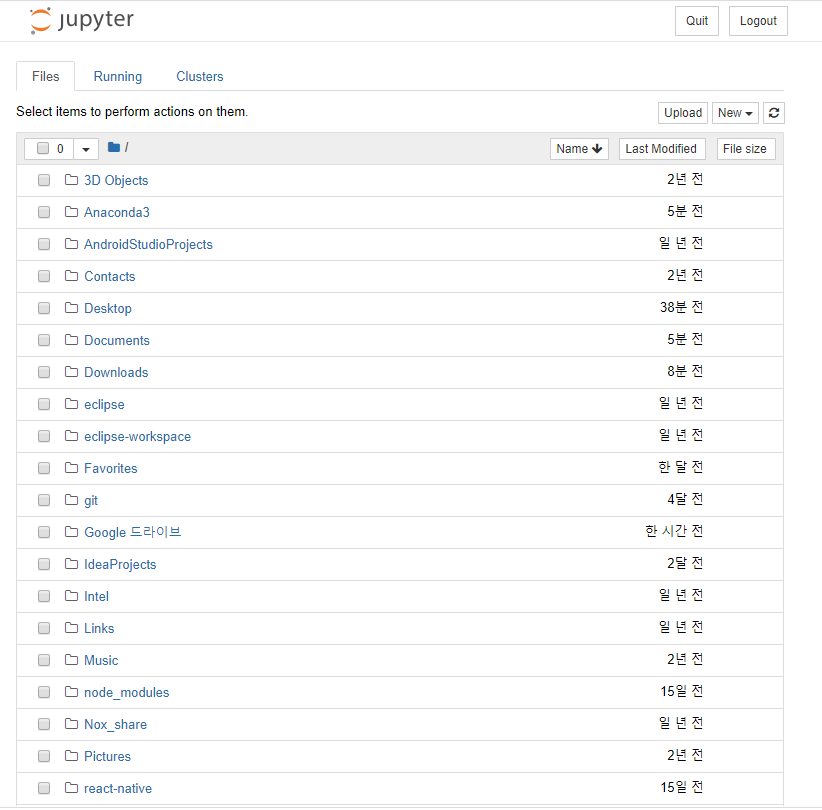Click the eclipse folder icon
Image resolution: width=822 pixels, height=810 pixels.
coord(71,404)
